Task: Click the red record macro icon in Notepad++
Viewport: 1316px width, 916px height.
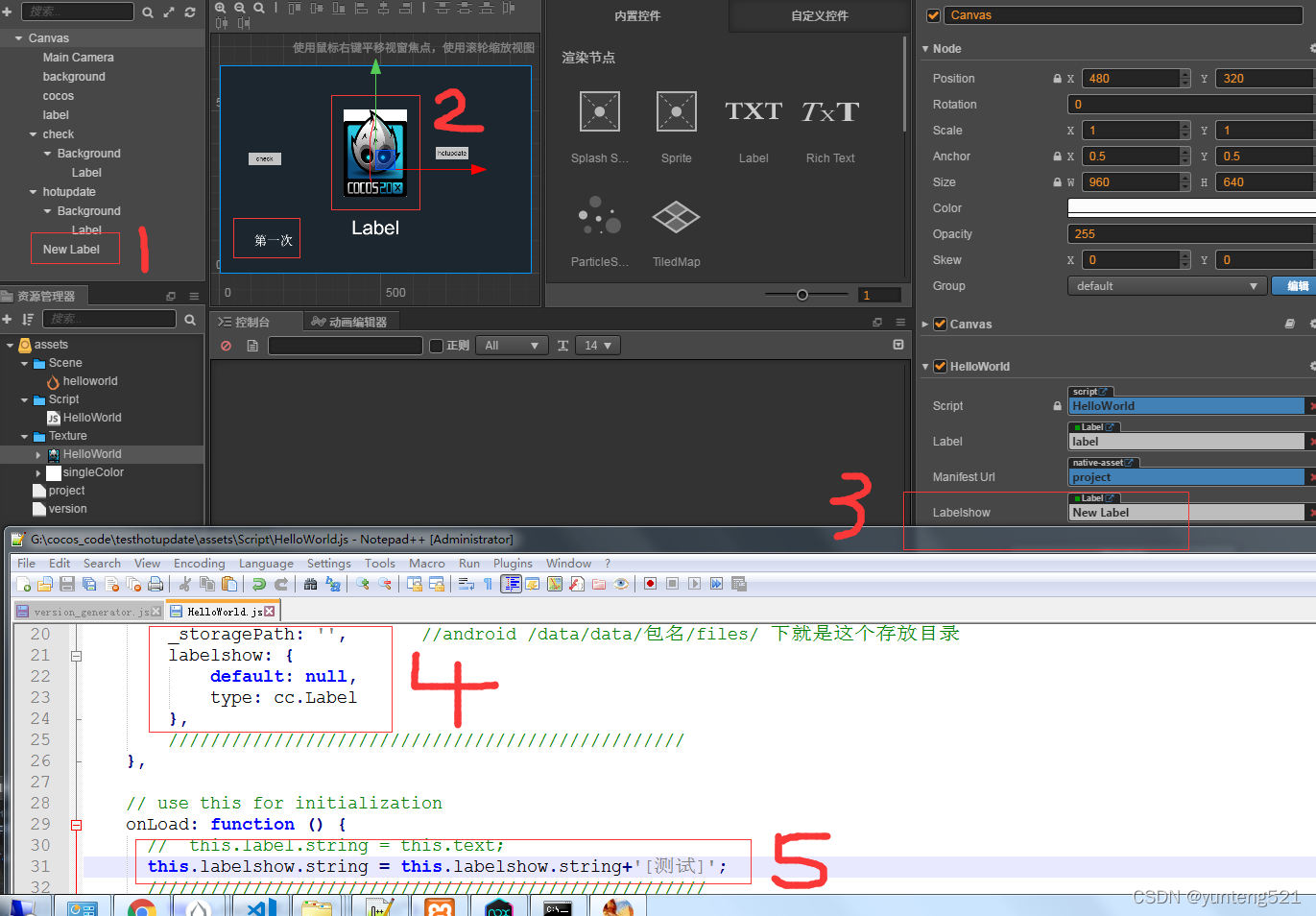Action: [650, 584]
